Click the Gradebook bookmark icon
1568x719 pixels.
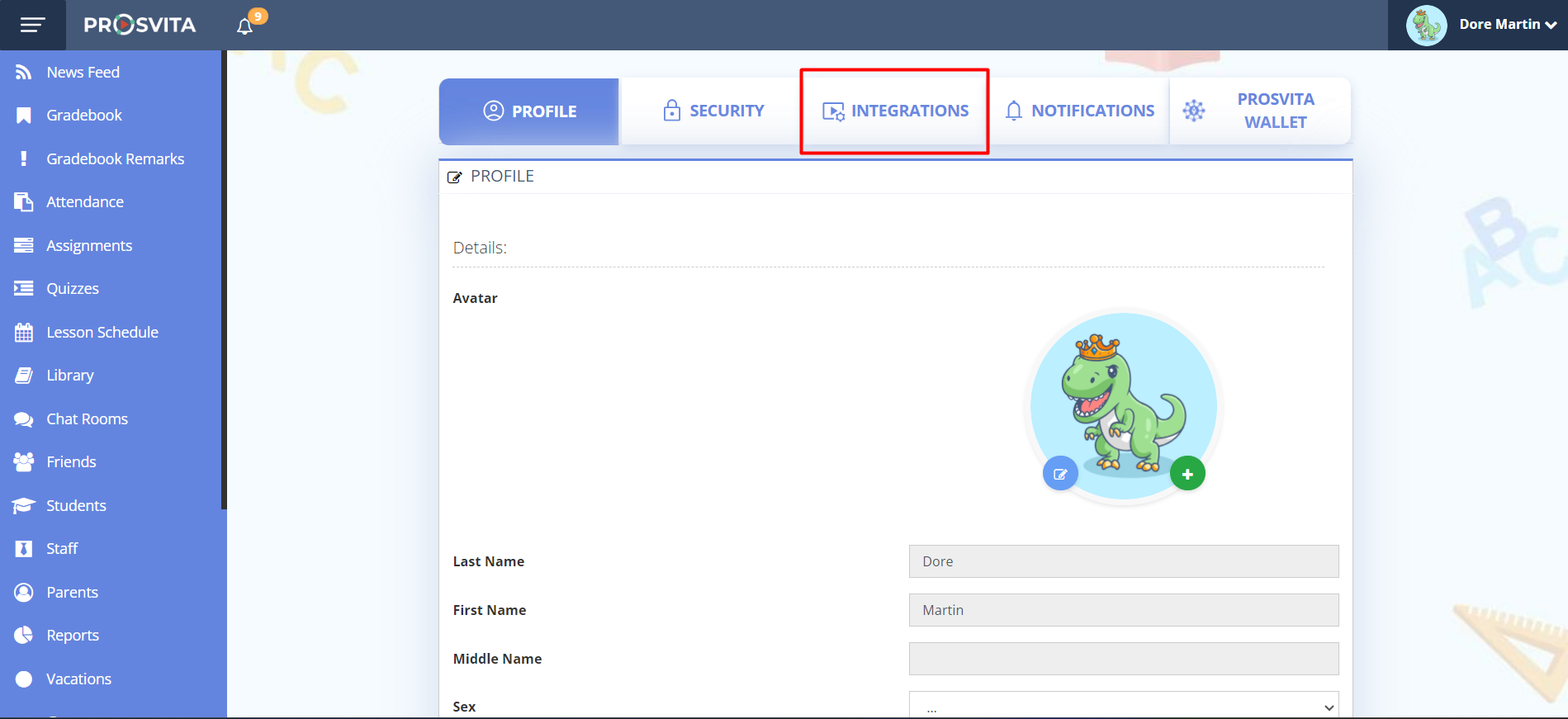(24, 116)
